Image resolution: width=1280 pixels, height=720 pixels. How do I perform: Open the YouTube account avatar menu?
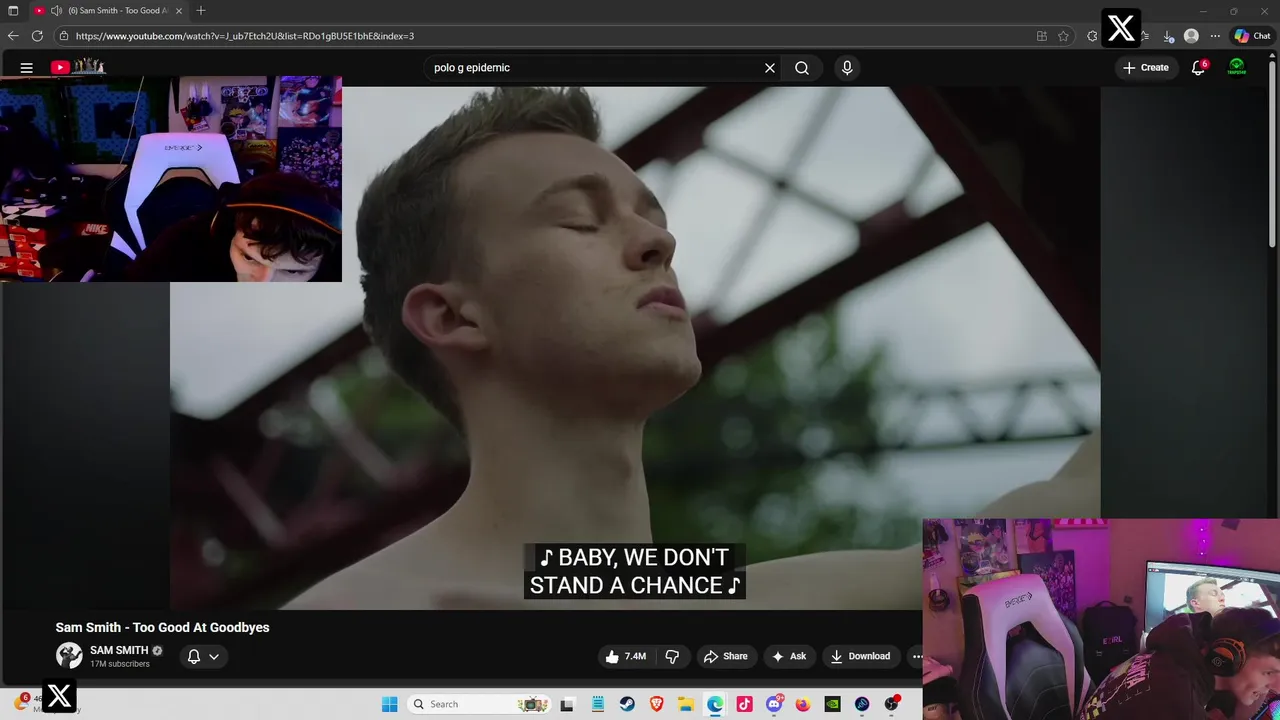click(x=1237, y=67)
